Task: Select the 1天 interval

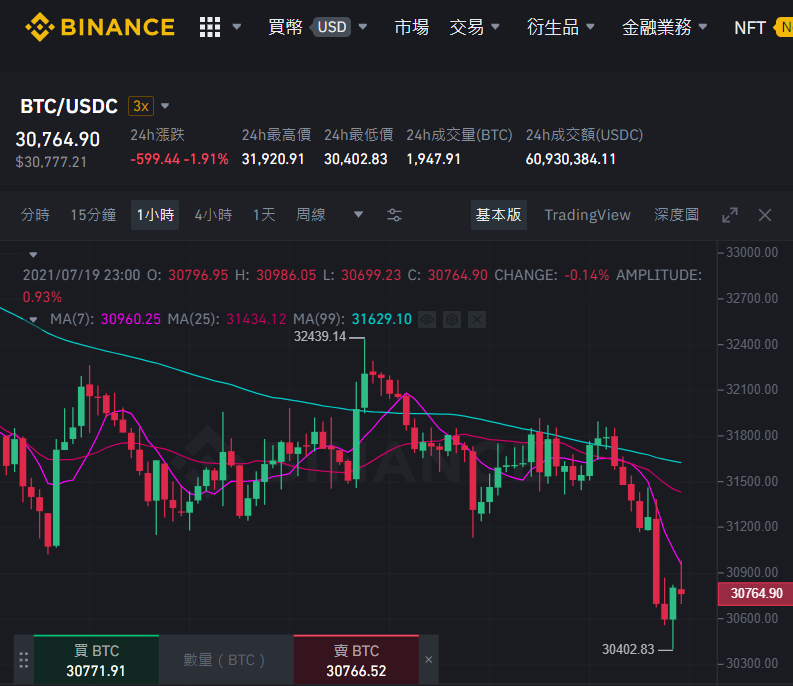Action: tap(263, 215)
